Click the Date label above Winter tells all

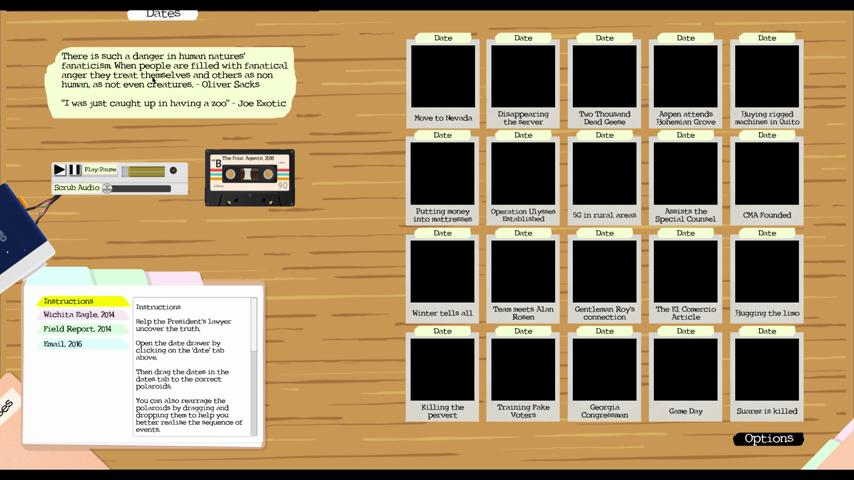(443, 234)
